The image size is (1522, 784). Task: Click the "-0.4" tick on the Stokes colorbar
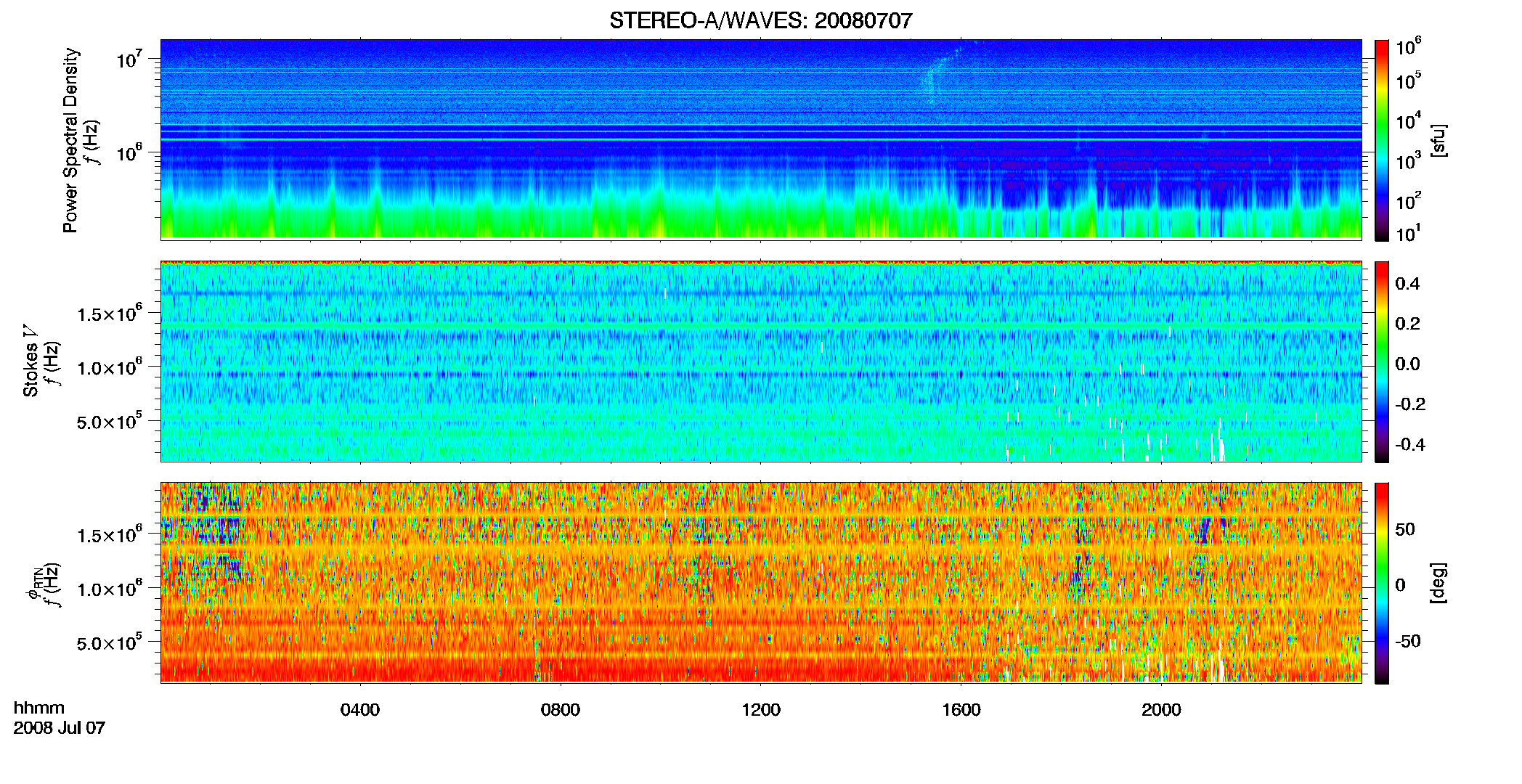[1410, 445]
